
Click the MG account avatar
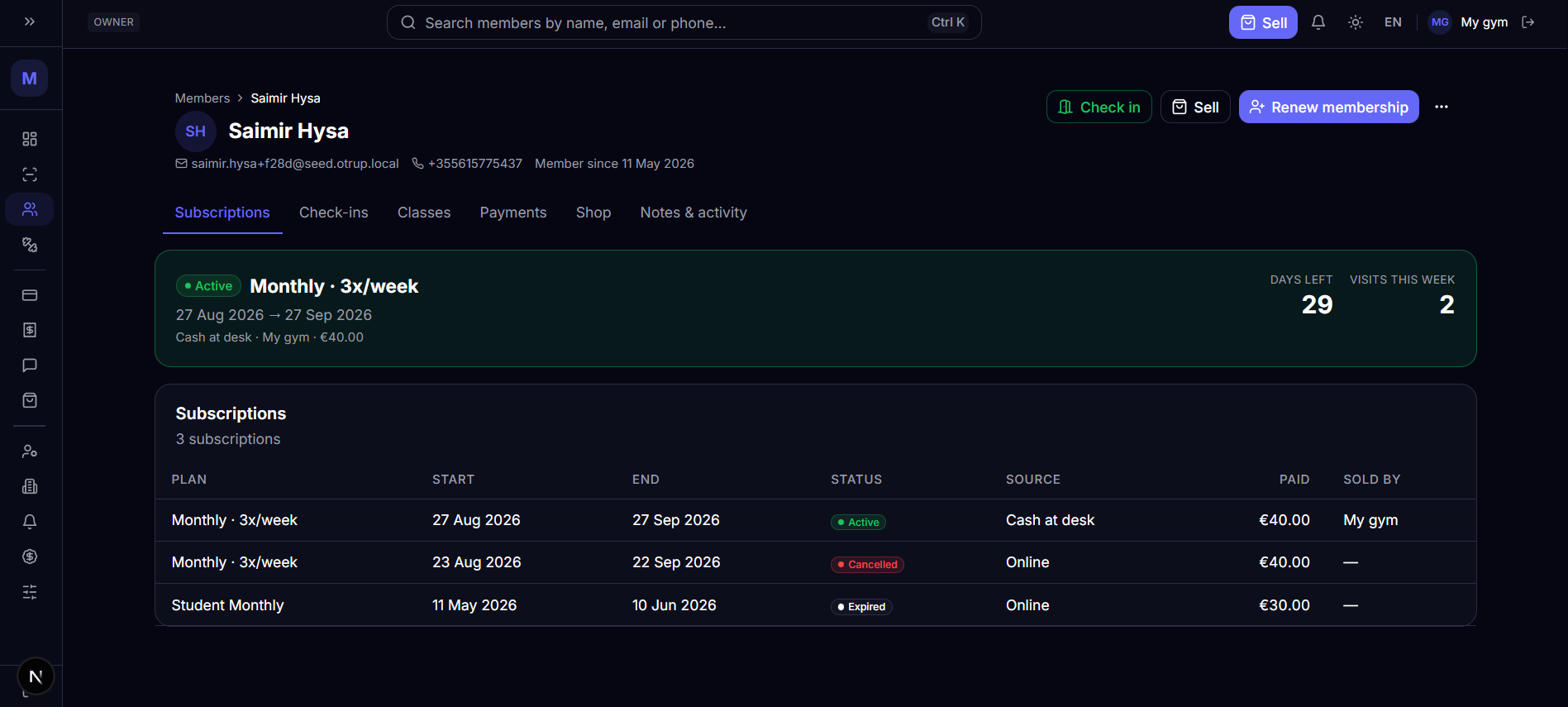coord(1440,22)
